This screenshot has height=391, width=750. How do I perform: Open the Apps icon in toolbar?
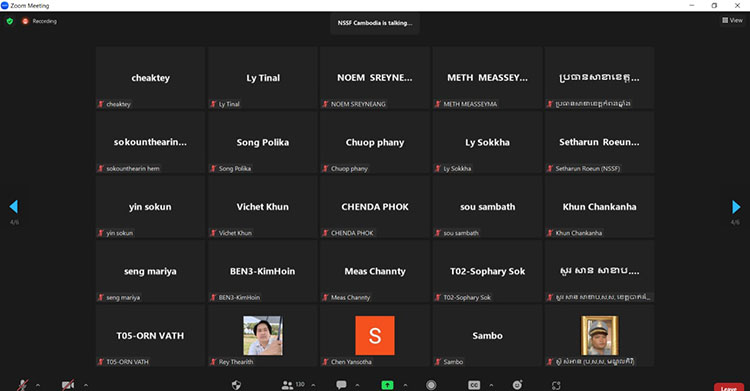pyautogui.click(x=556, y=385)
